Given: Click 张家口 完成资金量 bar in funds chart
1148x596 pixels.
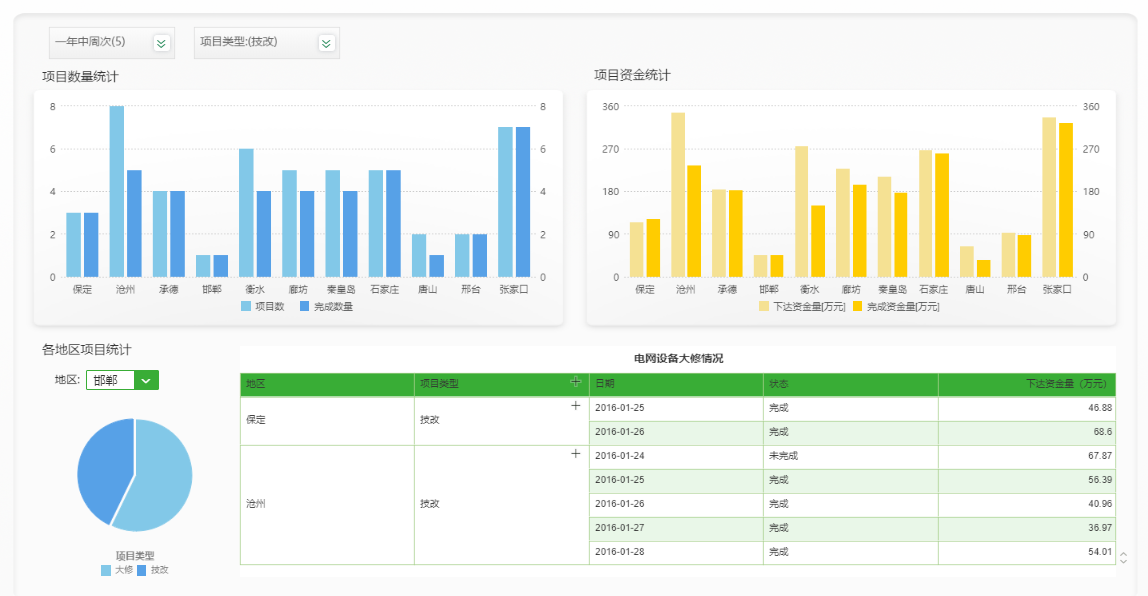Looking at the screenshot, I should tap(1065, 200).
